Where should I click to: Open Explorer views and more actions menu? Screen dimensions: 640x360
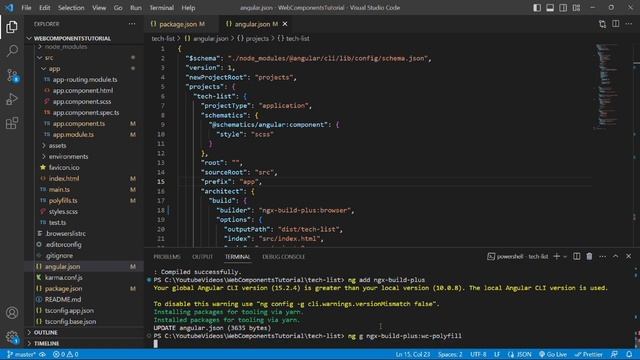(132, 24)
